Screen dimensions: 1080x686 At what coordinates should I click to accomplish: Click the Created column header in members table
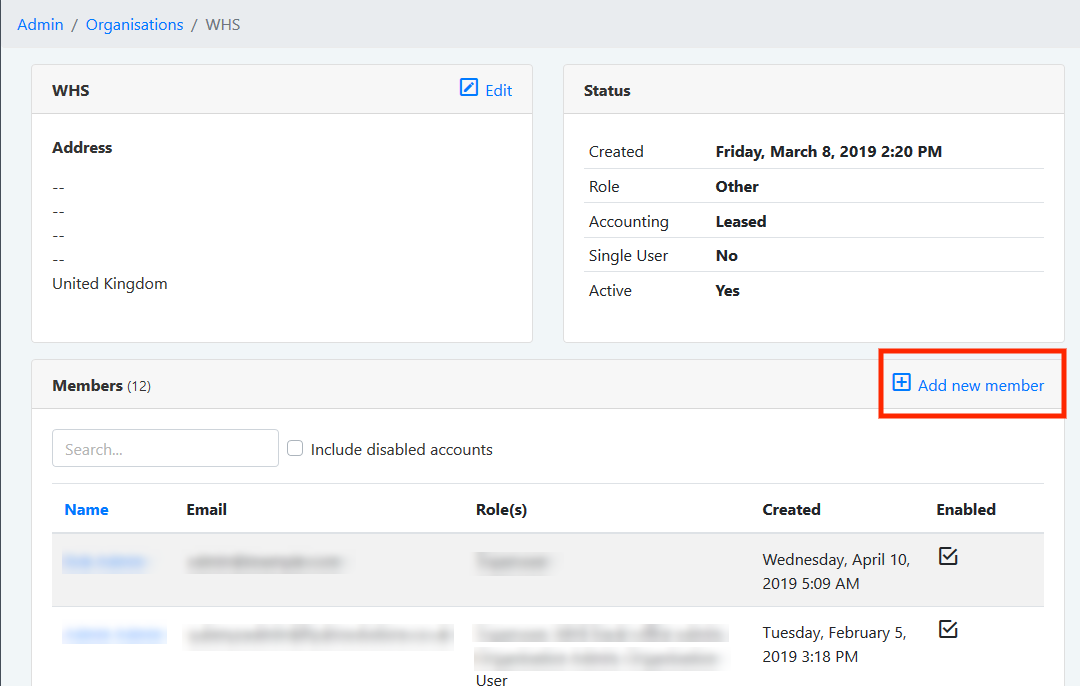point(791,509)
